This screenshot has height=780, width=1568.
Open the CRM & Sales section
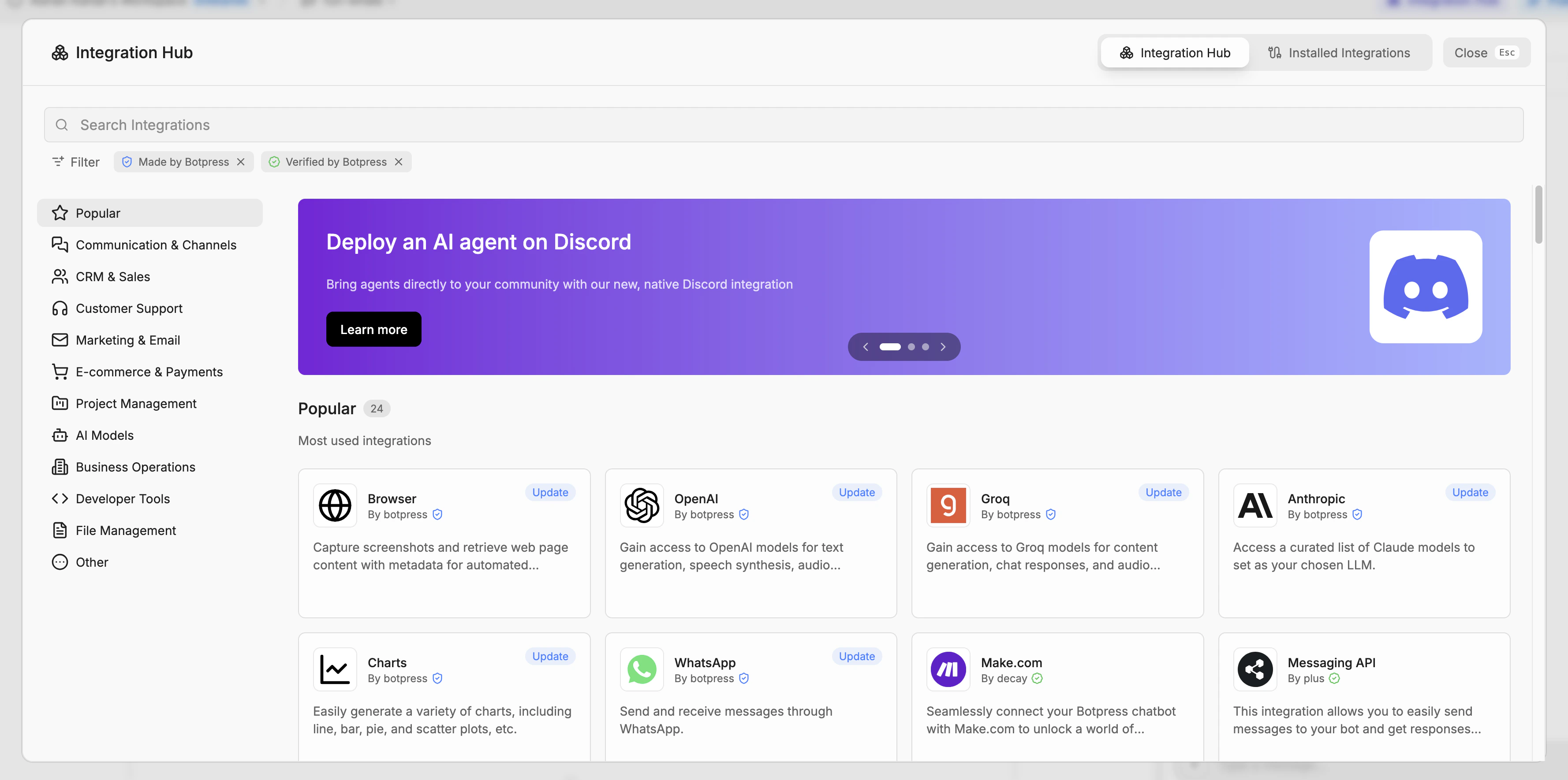112,276
